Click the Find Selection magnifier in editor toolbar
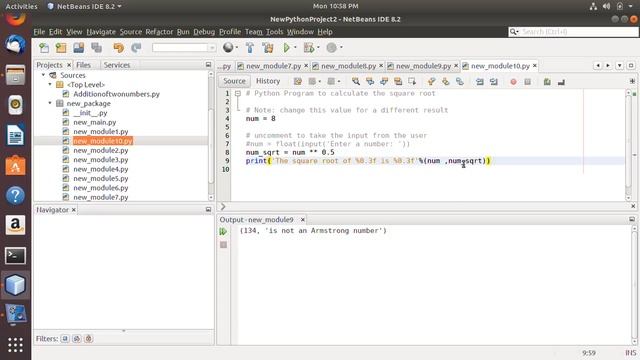The height and width of the screenshot is (360, 640). [x=356, y=81]
